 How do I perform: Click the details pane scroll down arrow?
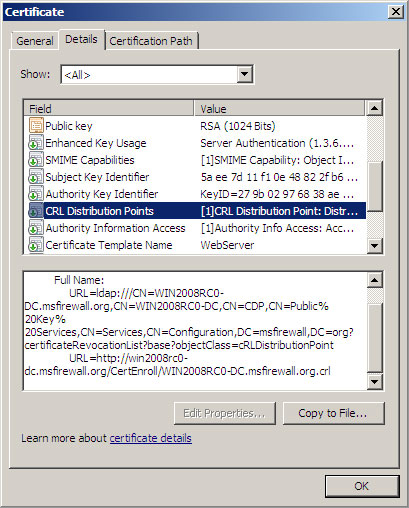(x=374, y=381)
